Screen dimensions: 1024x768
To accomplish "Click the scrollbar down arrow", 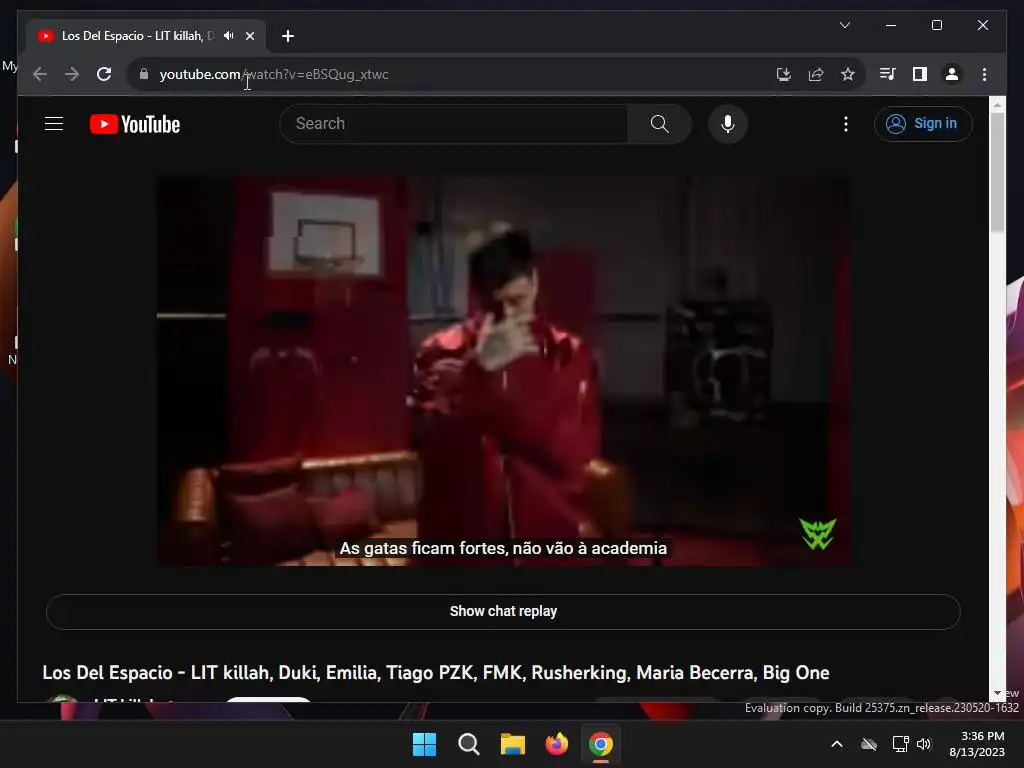I will 997,693.
